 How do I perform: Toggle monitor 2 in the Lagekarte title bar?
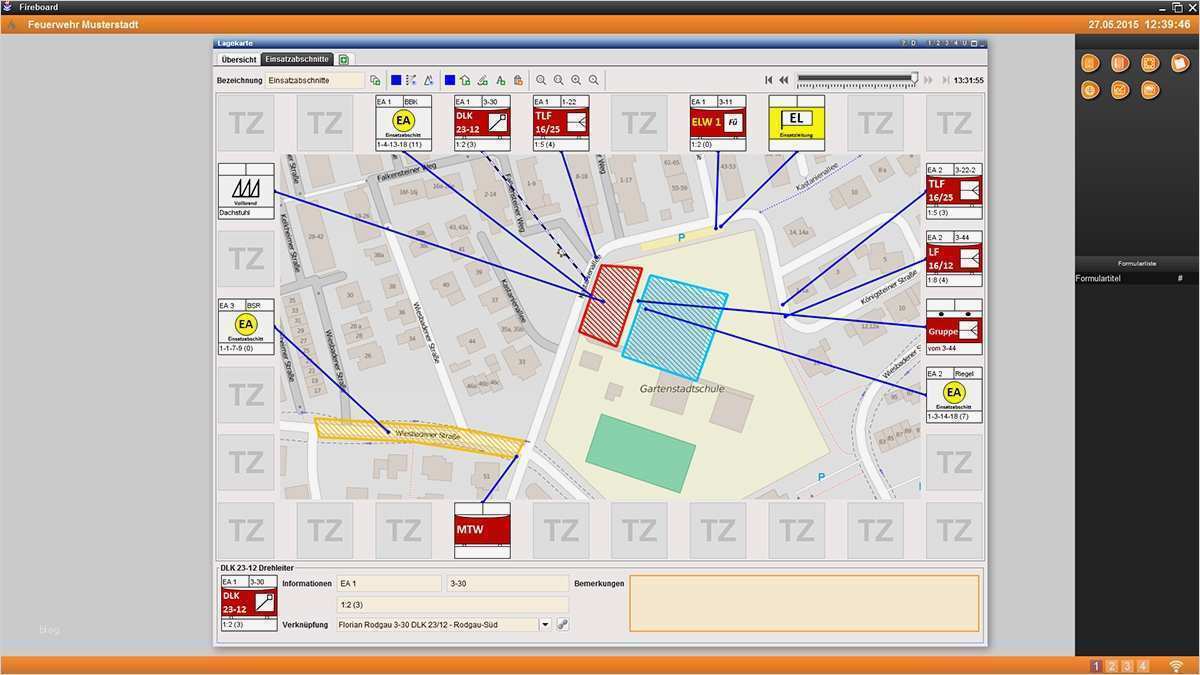(x=937, y=43)
